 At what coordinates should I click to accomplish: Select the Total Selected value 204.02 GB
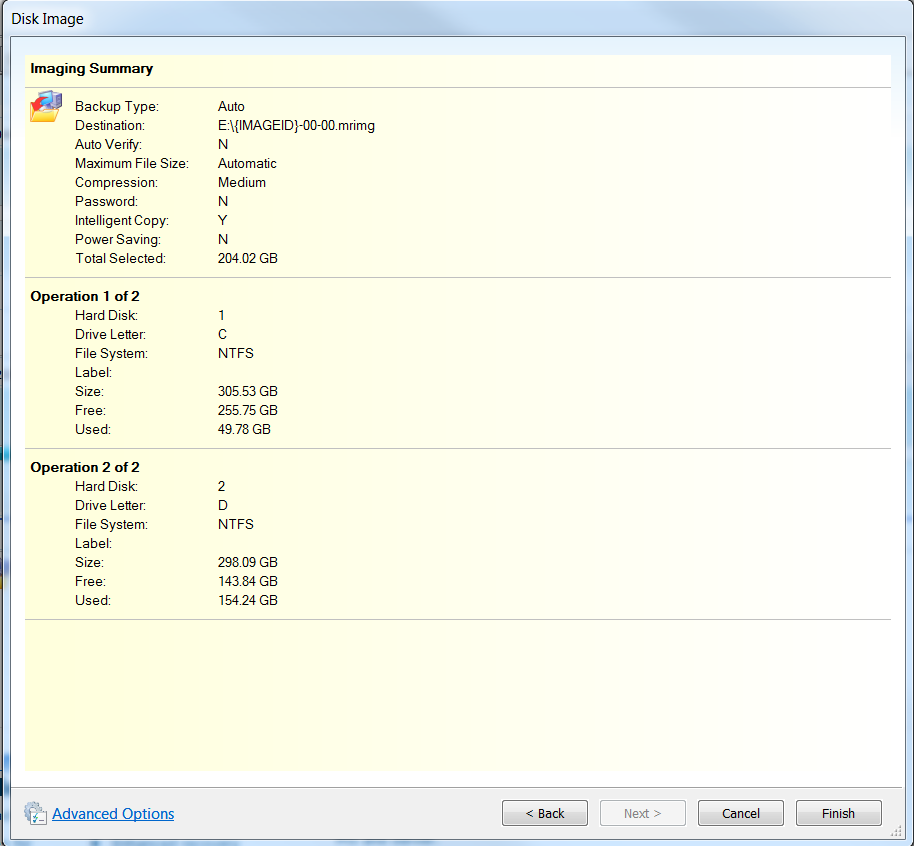(x=247, y=258)
